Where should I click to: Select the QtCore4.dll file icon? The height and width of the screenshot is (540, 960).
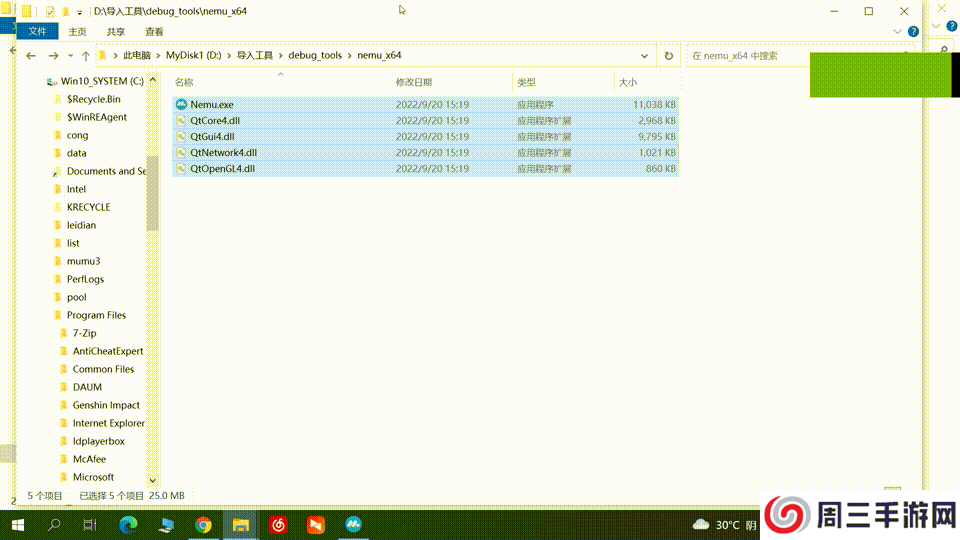tap(181, 120)
